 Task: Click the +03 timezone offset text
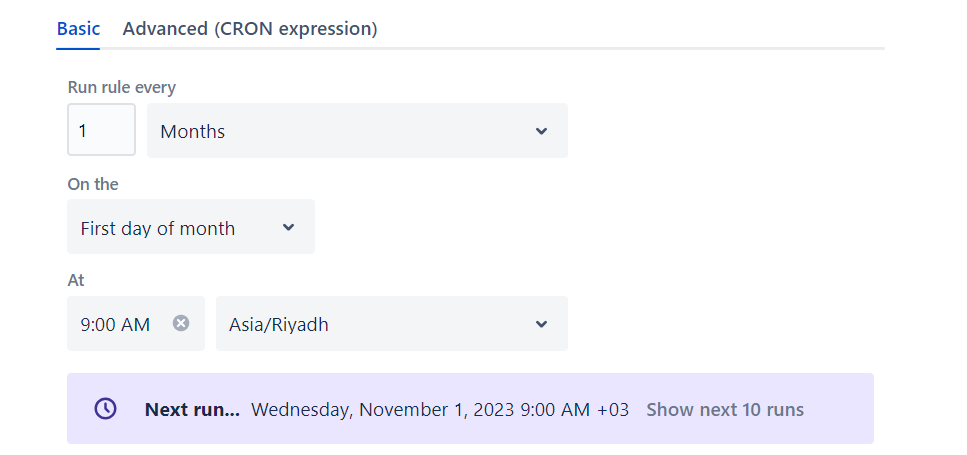pyautogui.click(x=613, y=409)
